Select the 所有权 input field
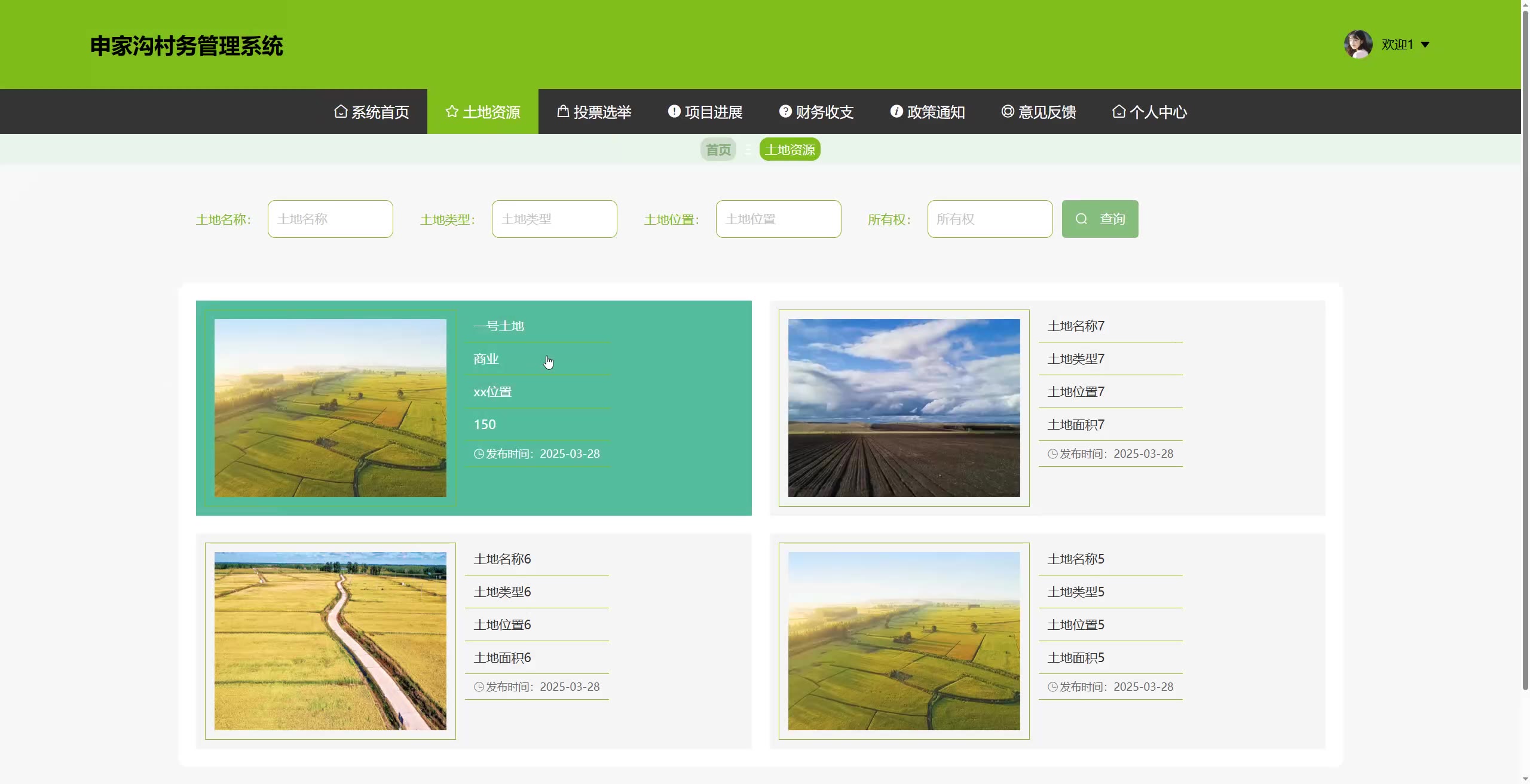 pyautogui.click(x=990, y=219)
